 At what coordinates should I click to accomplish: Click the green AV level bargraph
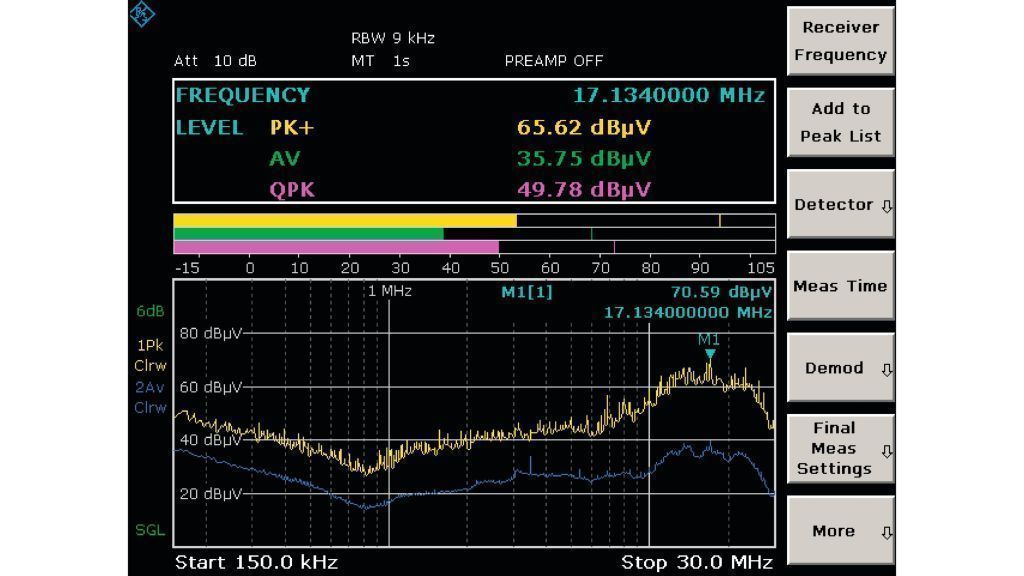tap(308, 234)
